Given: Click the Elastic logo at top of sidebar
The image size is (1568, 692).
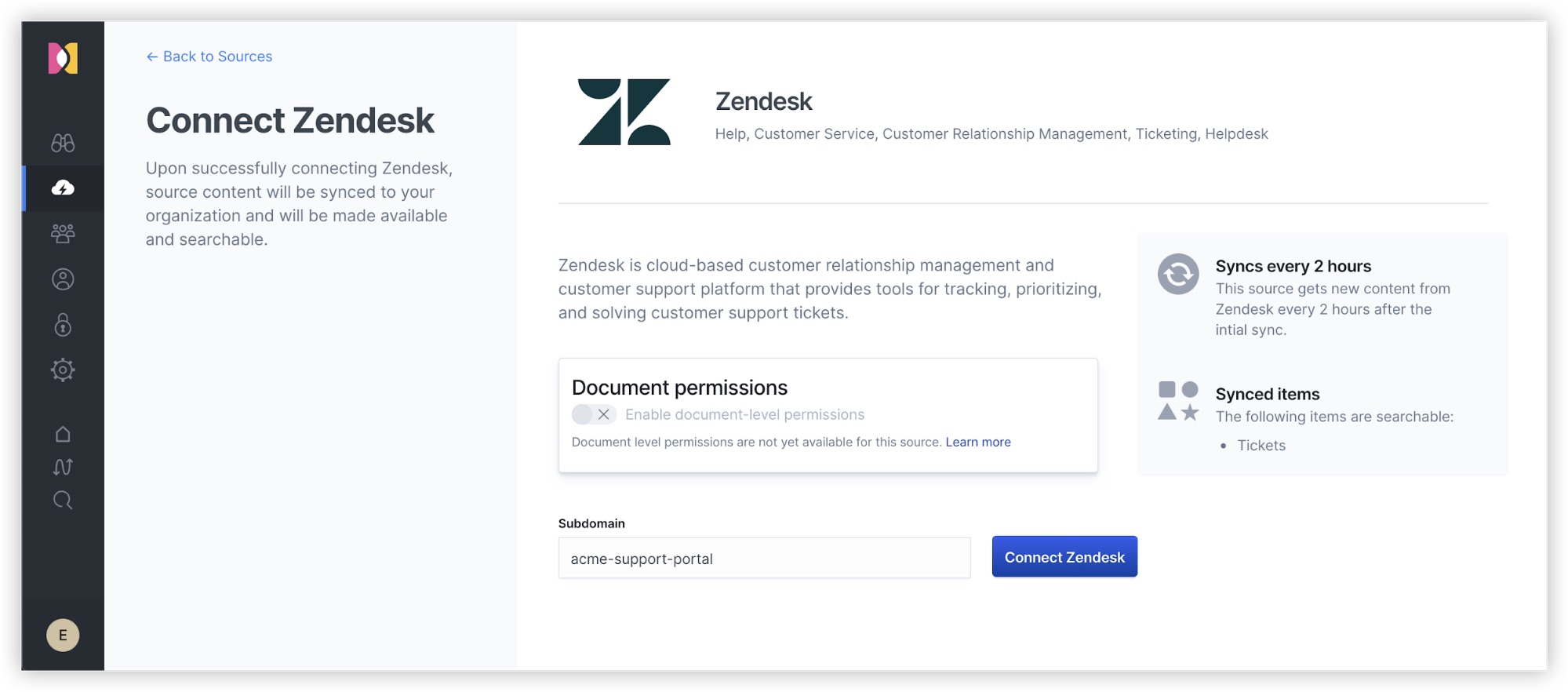Looking at the screenshot, I should tap(63, 58).
